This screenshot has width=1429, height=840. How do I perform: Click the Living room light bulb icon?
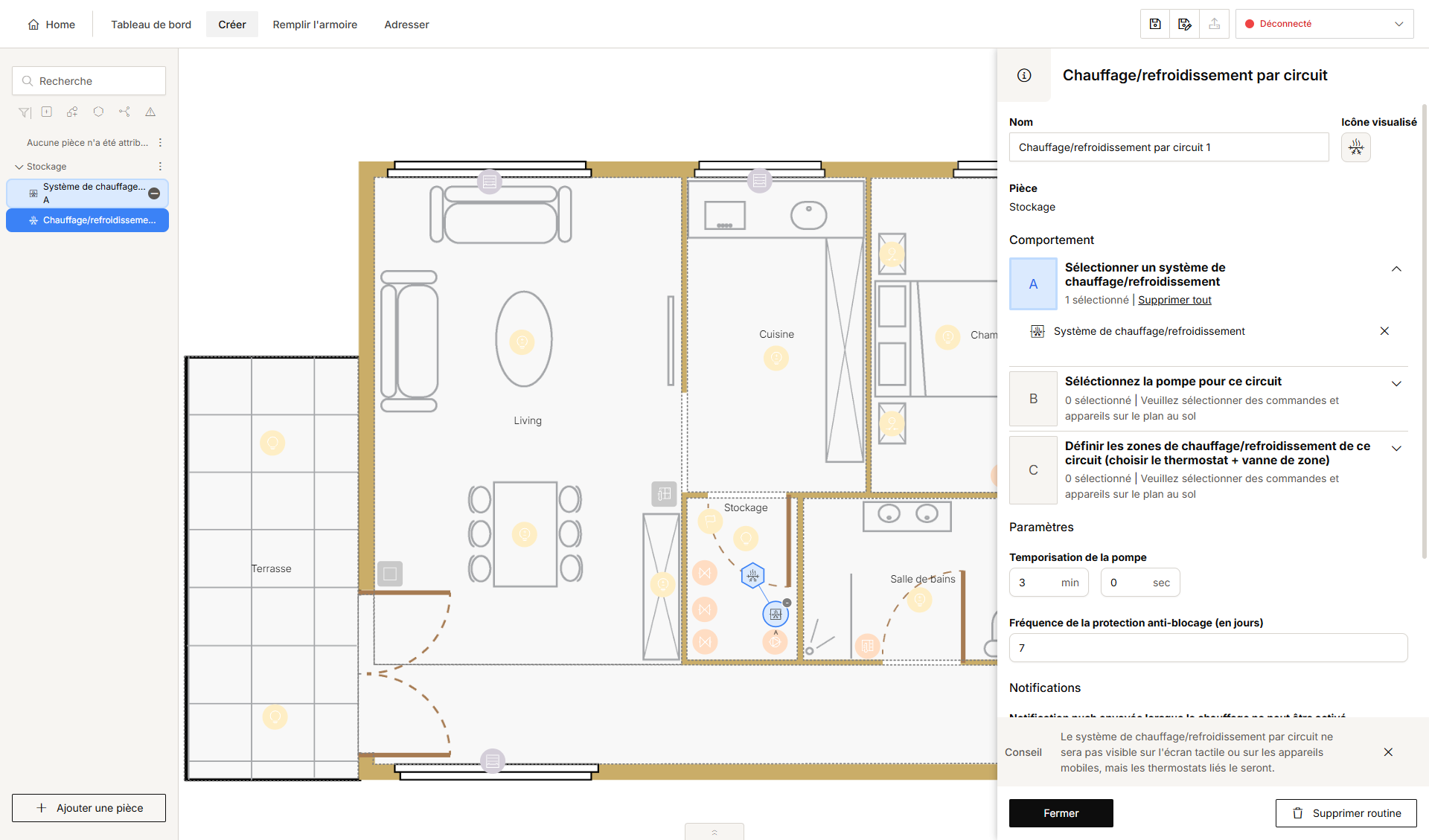522,342
